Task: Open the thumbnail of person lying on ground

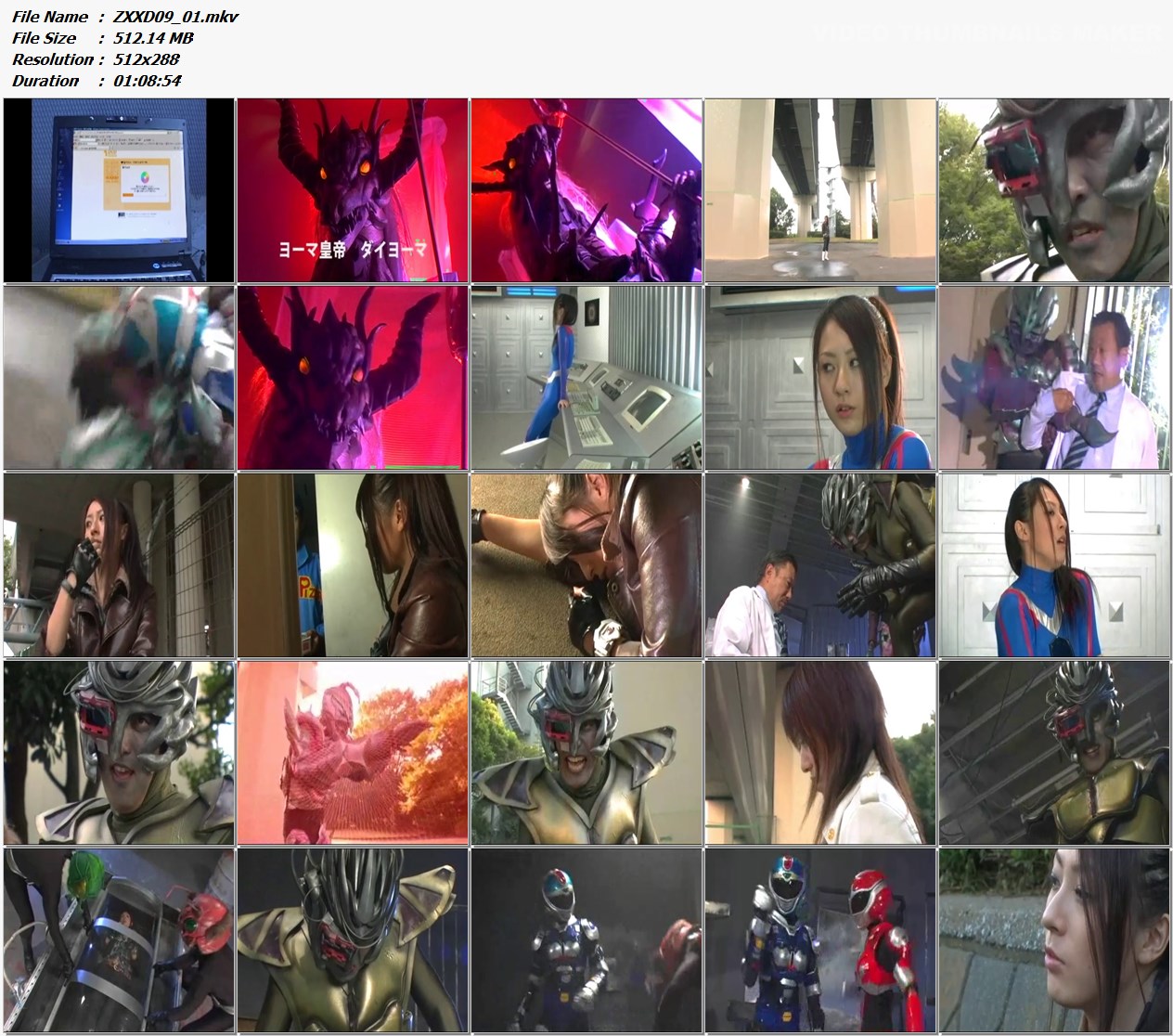Action: [x=586, y=565]
